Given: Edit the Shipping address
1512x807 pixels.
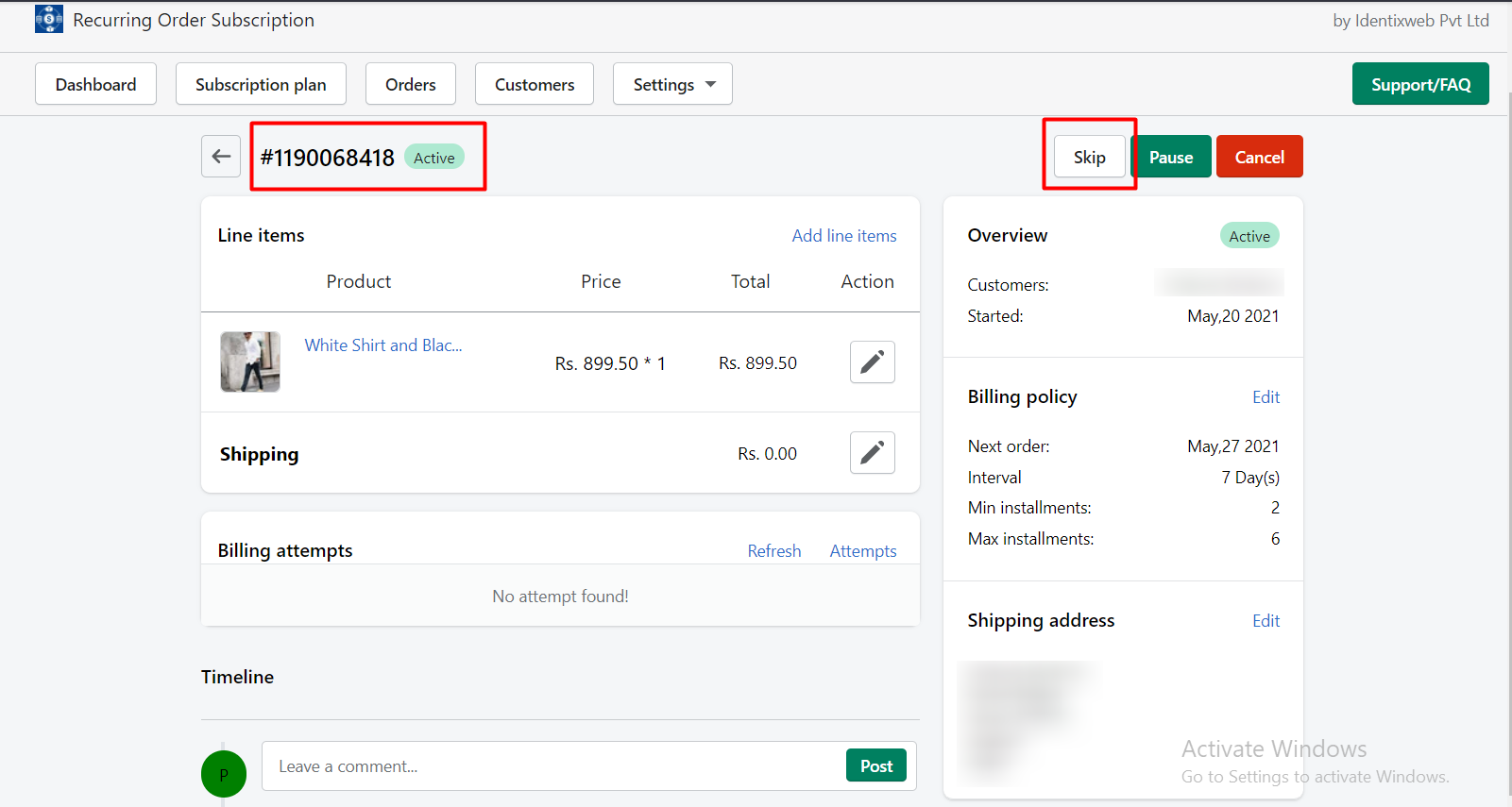Looking at the screenshot, I should (x=1266, y=621).
